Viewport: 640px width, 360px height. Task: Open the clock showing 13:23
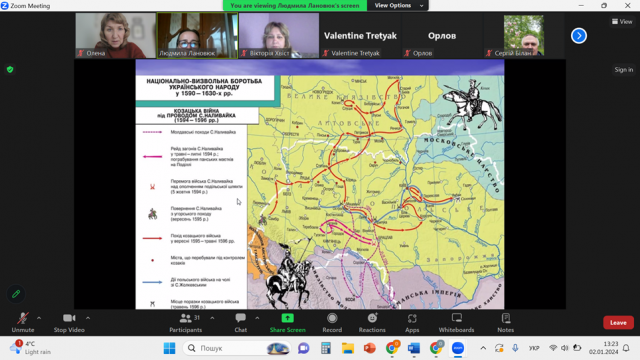click(603, 348)
